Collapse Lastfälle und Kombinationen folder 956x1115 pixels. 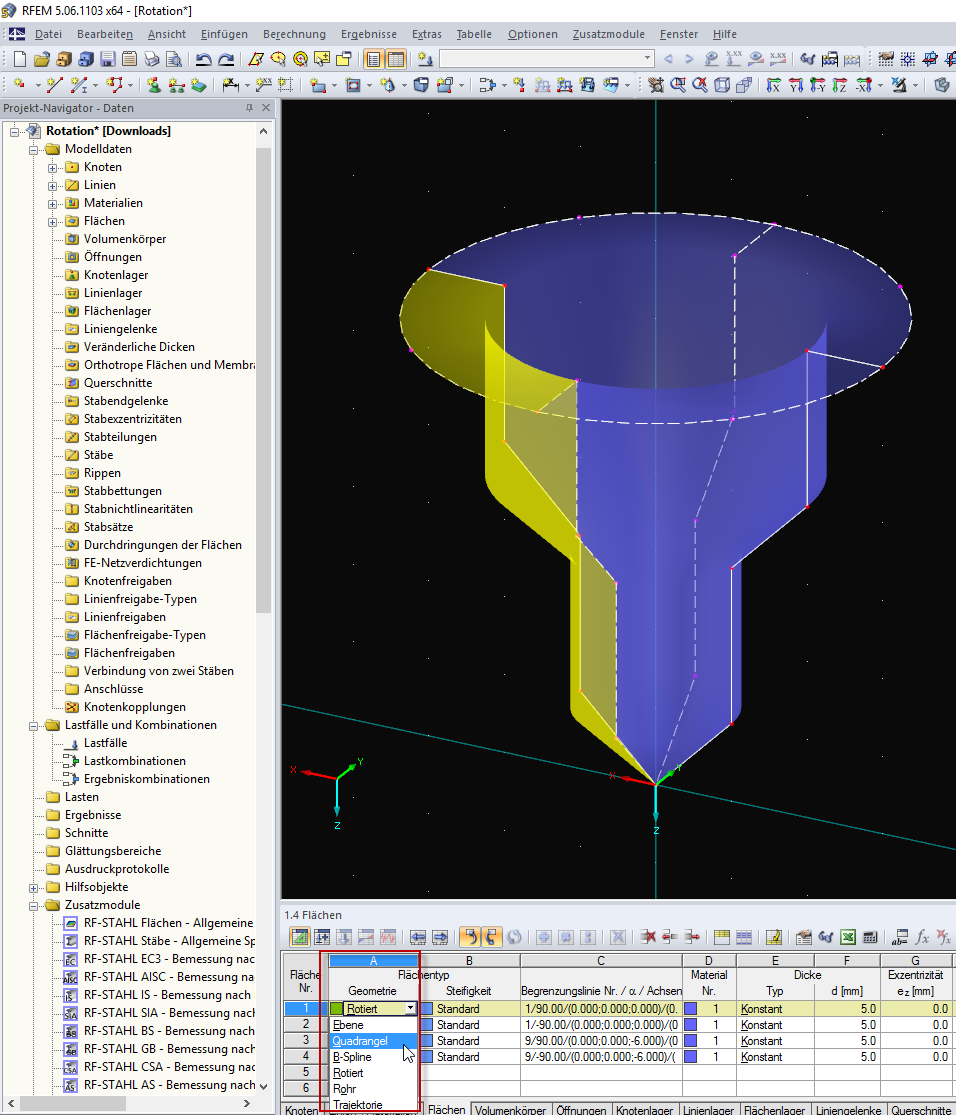pyautogui.click(x=33, y=726)
